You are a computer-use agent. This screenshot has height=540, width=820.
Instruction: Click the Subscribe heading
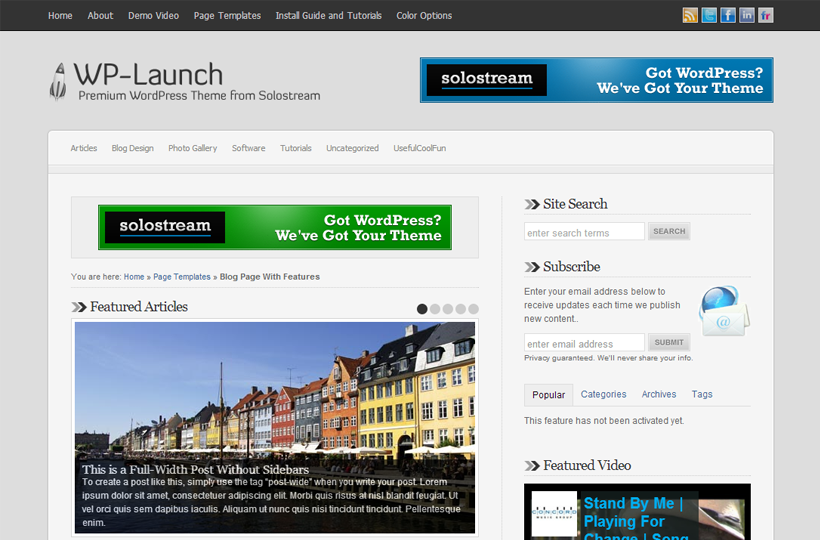(x=572, y=267)
